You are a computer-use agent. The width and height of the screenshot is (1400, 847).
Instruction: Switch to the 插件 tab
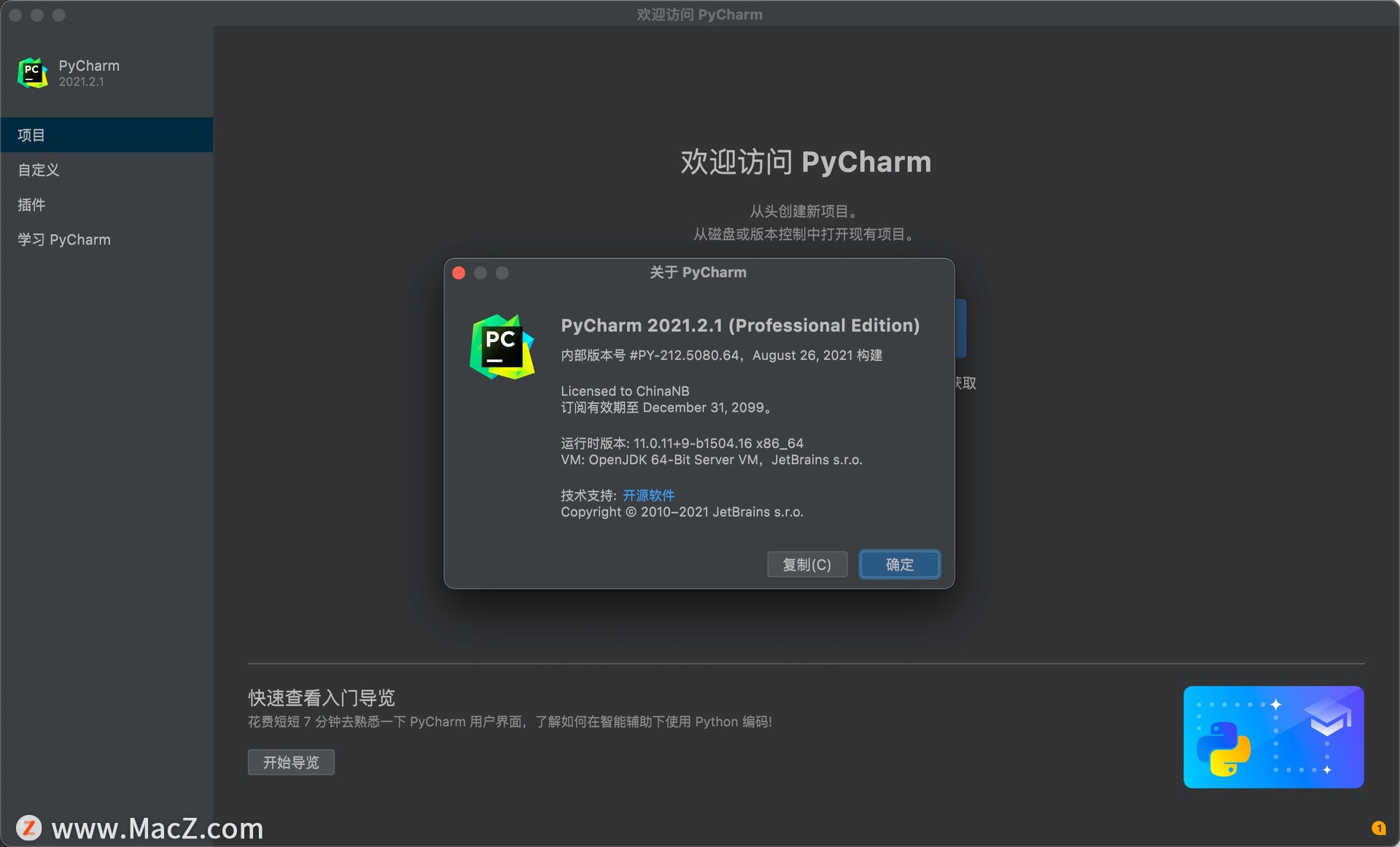pos(106,205)
